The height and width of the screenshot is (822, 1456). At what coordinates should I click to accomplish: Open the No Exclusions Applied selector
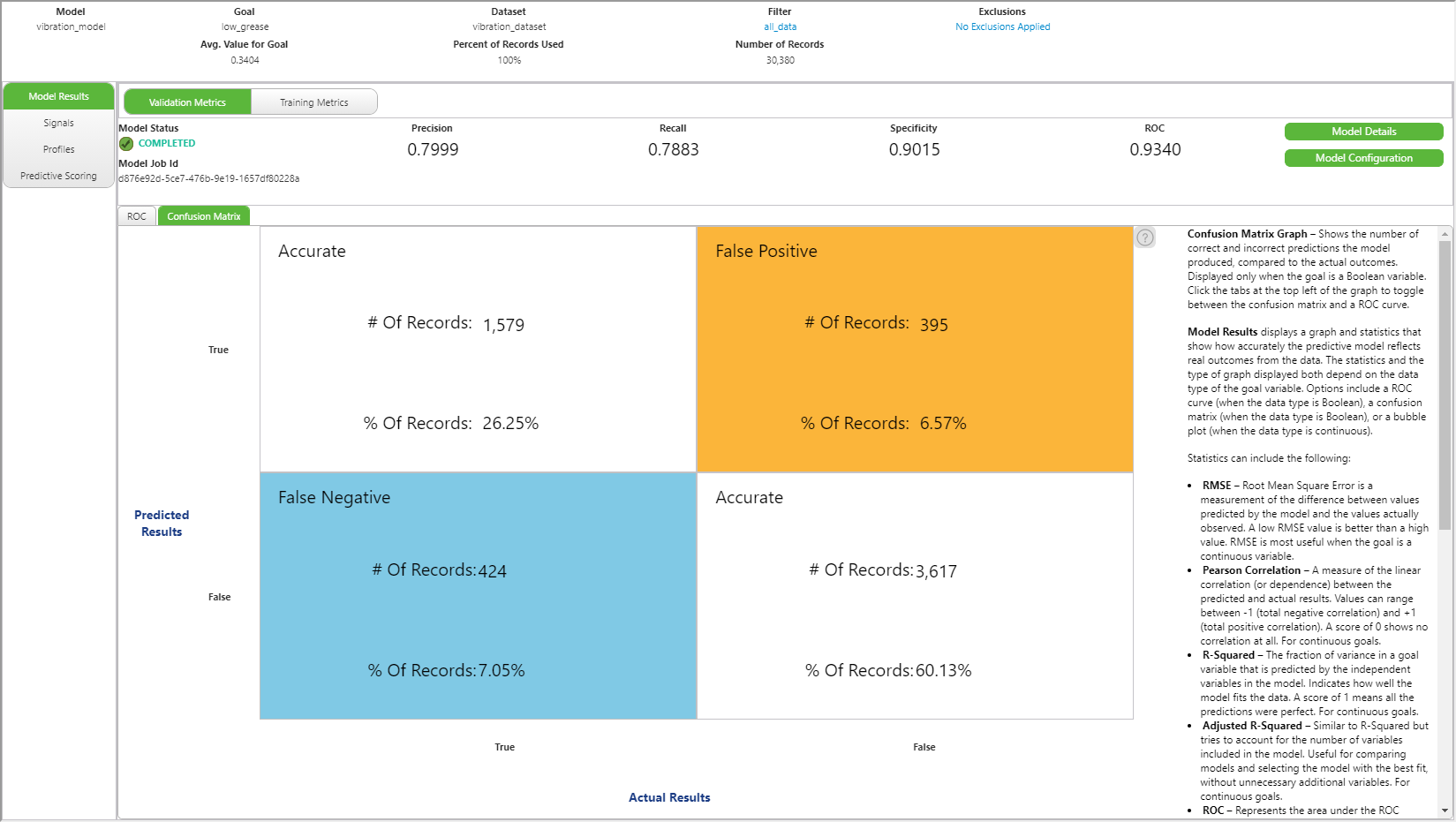[1002, 26]
